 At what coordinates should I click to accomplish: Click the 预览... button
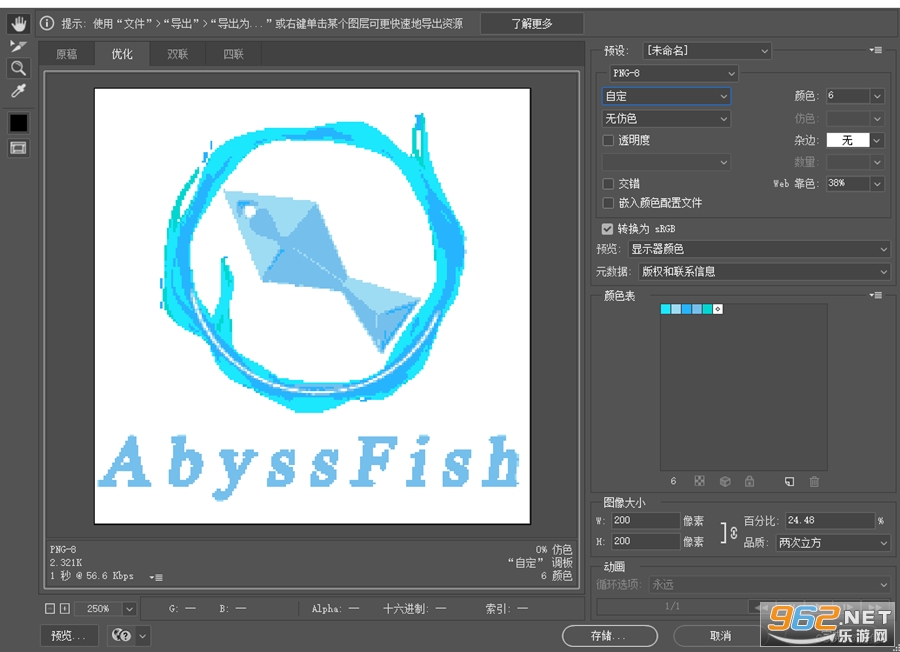(x=69, y=635)
